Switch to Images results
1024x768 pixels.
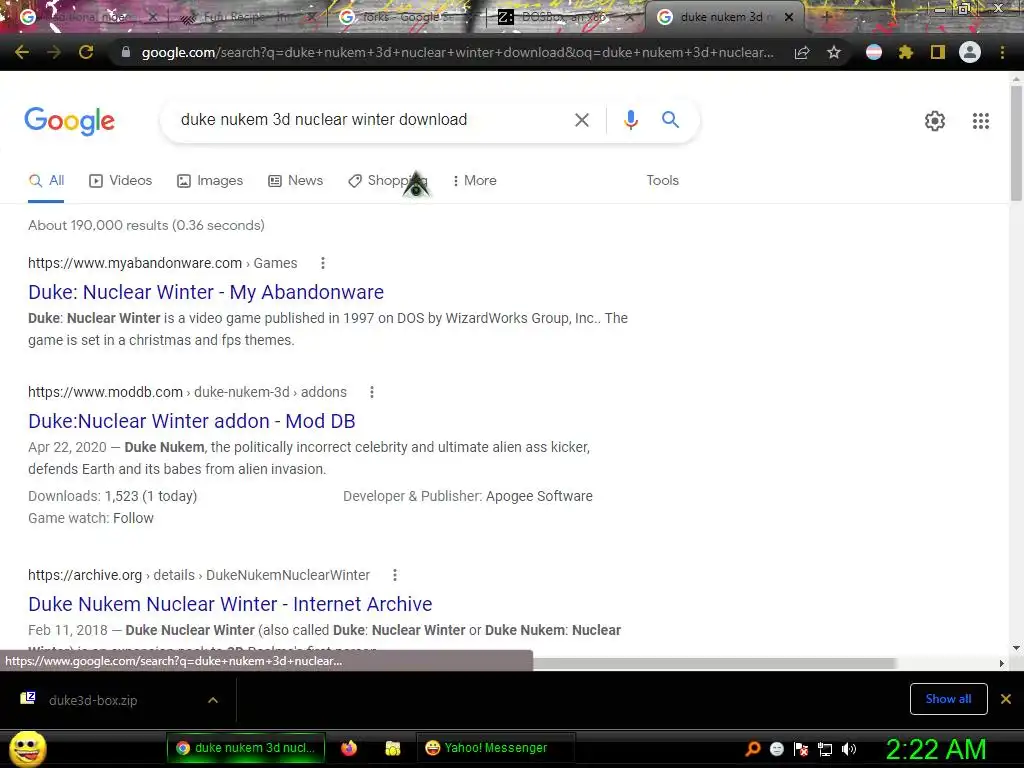pyautogui.click(x=210, y=180)
